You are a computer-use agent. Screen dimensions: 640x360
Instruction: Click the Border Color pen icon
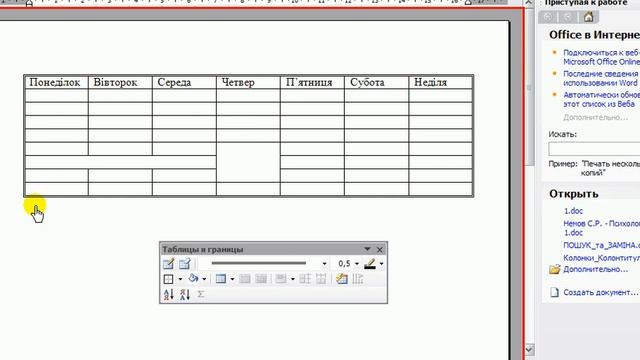[x=370, y=264]
